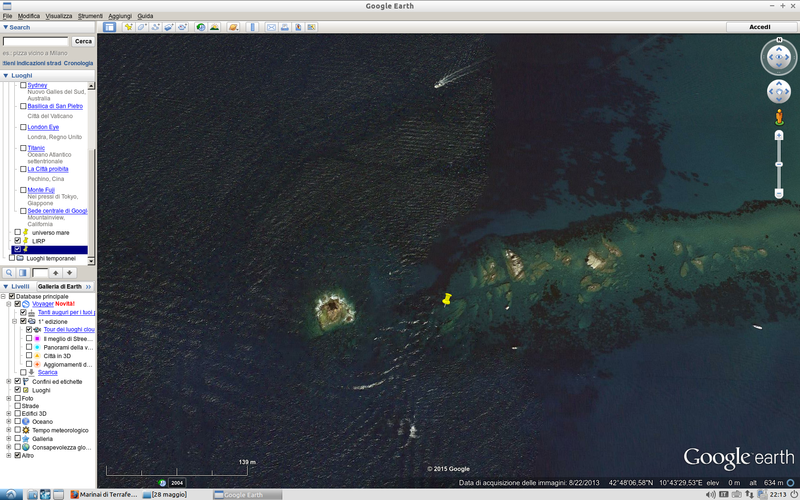
Task: Select the ruler measurement tool
Action: coord(252,27)
